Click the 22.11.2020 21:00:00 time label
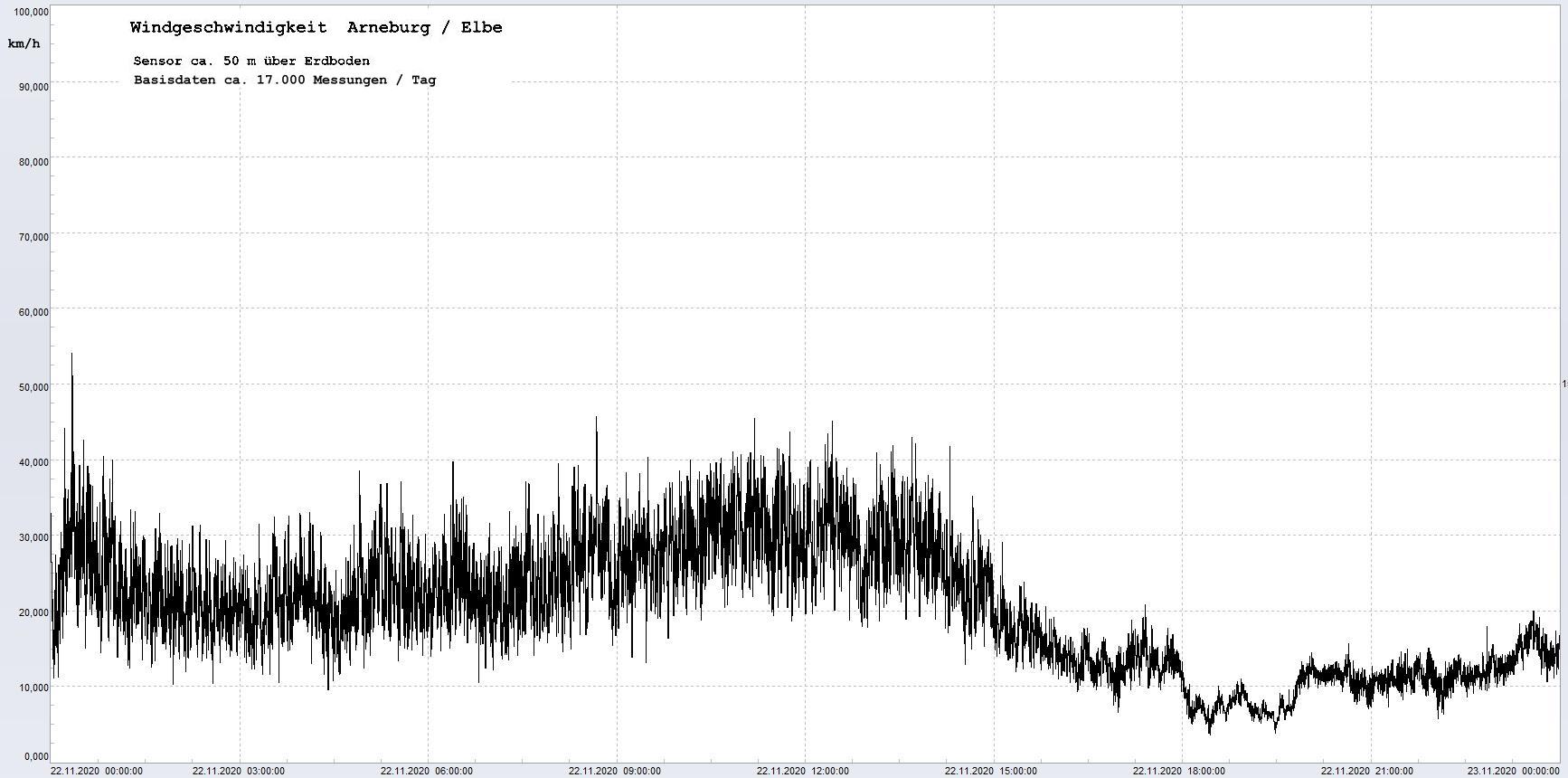Viewport: 1568px width, 778px height. 1367,771
